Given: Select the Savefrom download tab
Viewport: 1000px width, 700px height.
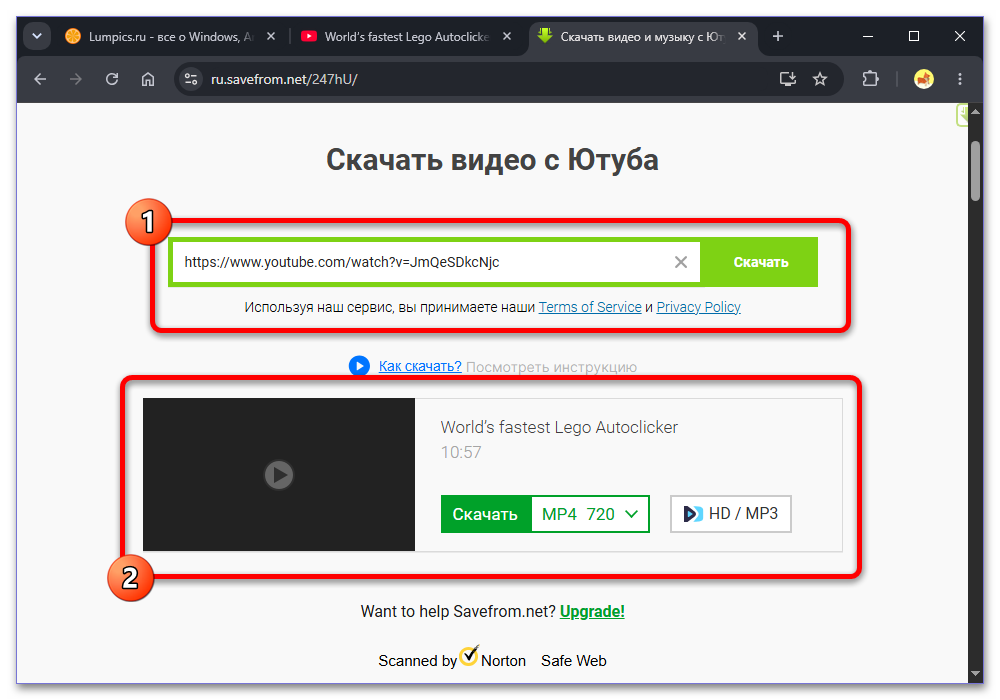Looking at the screenshot, I should [x=642, y=36].
